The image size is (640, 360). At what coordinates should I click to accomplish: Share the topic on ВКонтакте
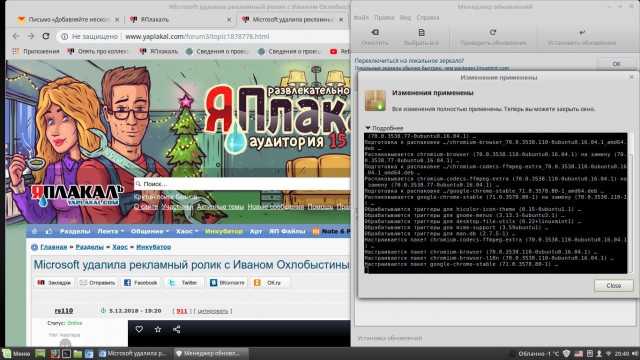[x=227, y=282]
